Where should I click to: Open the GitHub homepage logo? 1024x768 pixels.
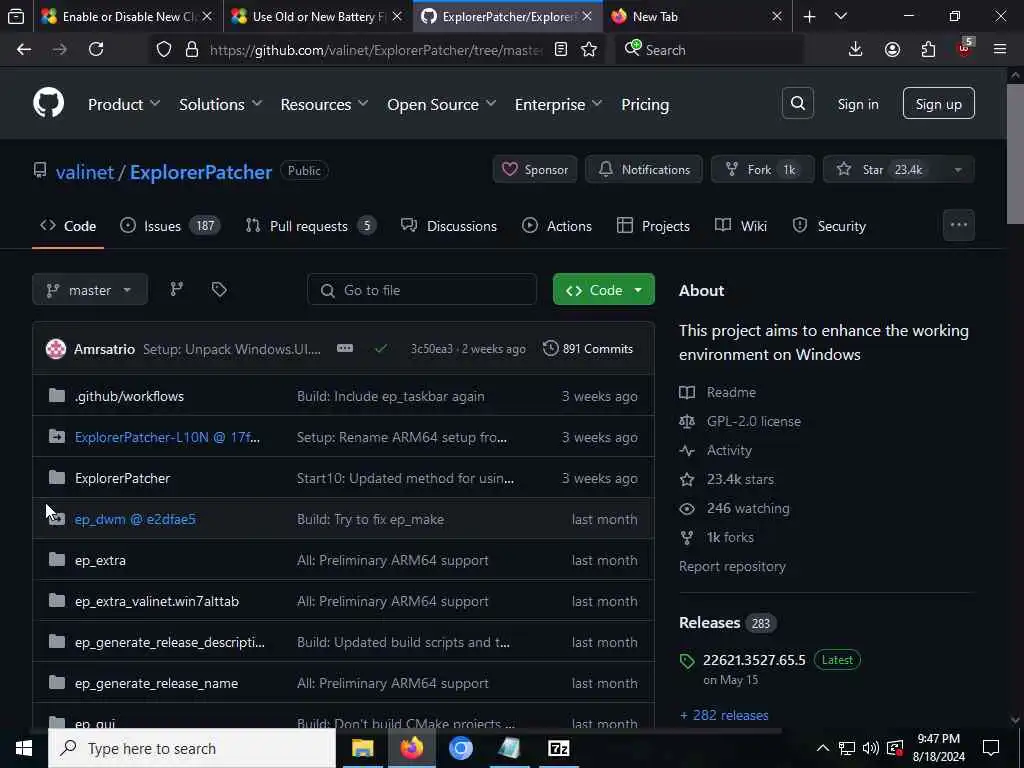48,103
